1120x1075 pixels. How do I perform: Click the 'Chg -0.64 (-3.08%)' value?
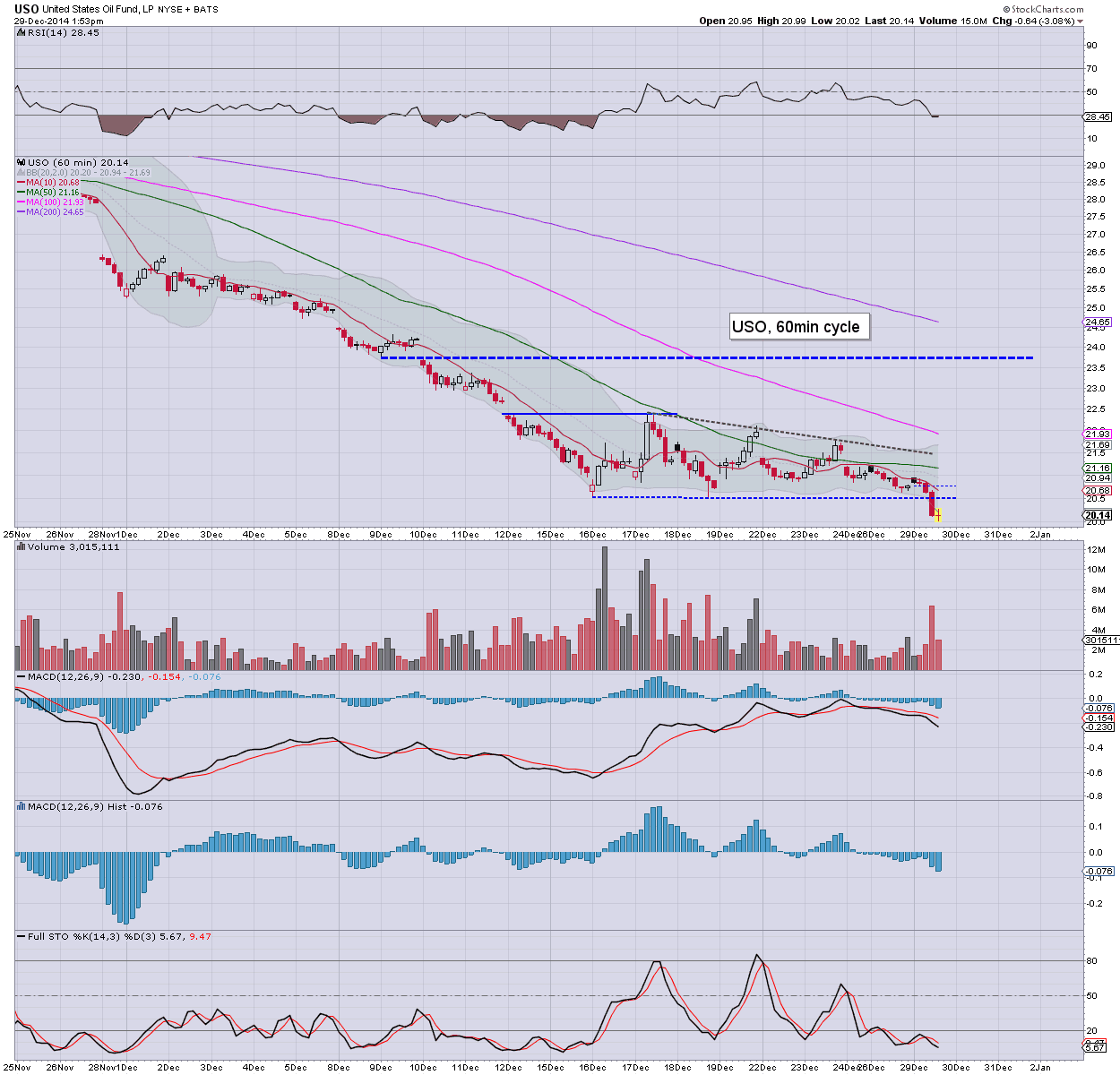1033,21
